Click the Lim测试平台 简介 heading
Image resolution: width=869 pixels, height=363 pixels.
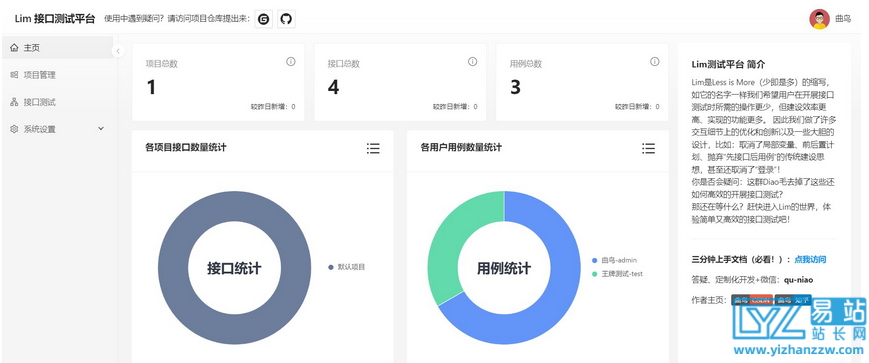click(x=729, y=64)
